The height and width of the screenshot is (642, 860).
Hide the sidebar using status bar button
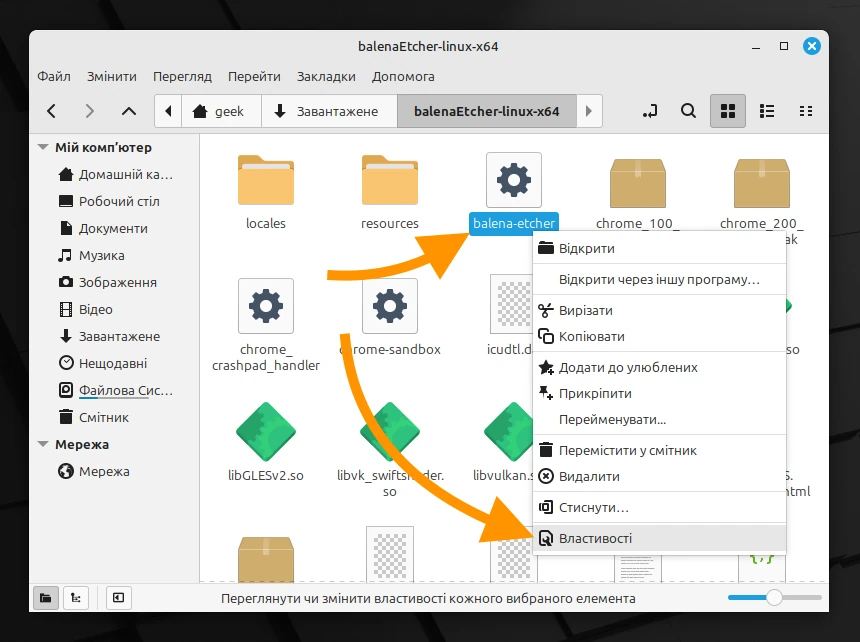pos(118,598)
